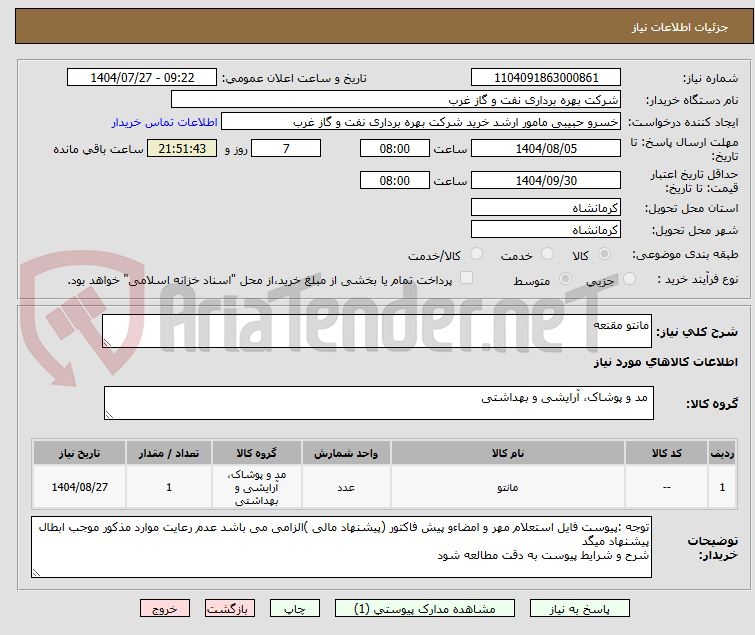755x635 pixels.
Task: Click the need date cell 1404/08/27
Action: point(79,487)
